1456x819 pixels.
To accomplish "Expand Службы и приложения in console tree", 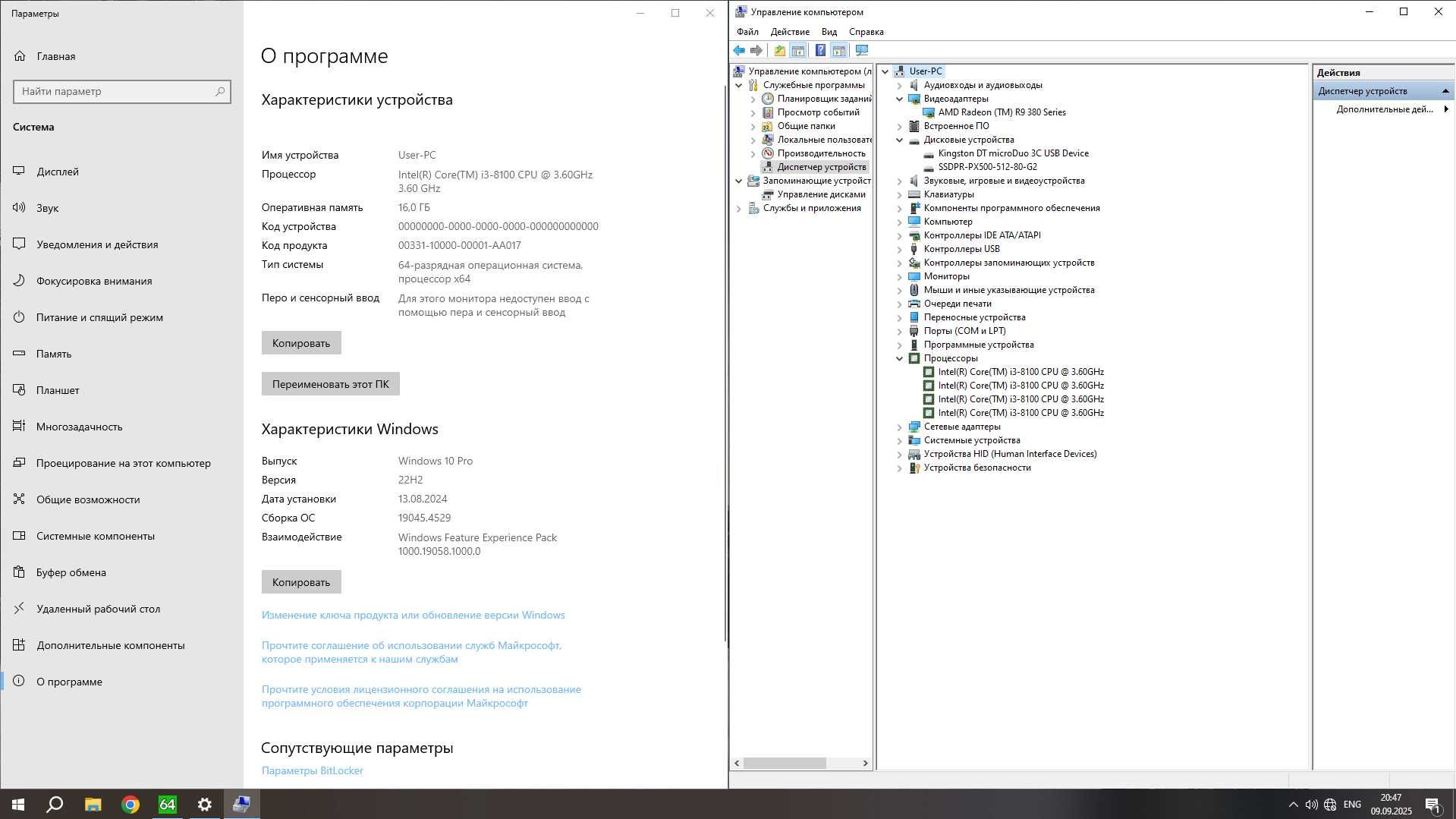I will click(x=739, y=208).
